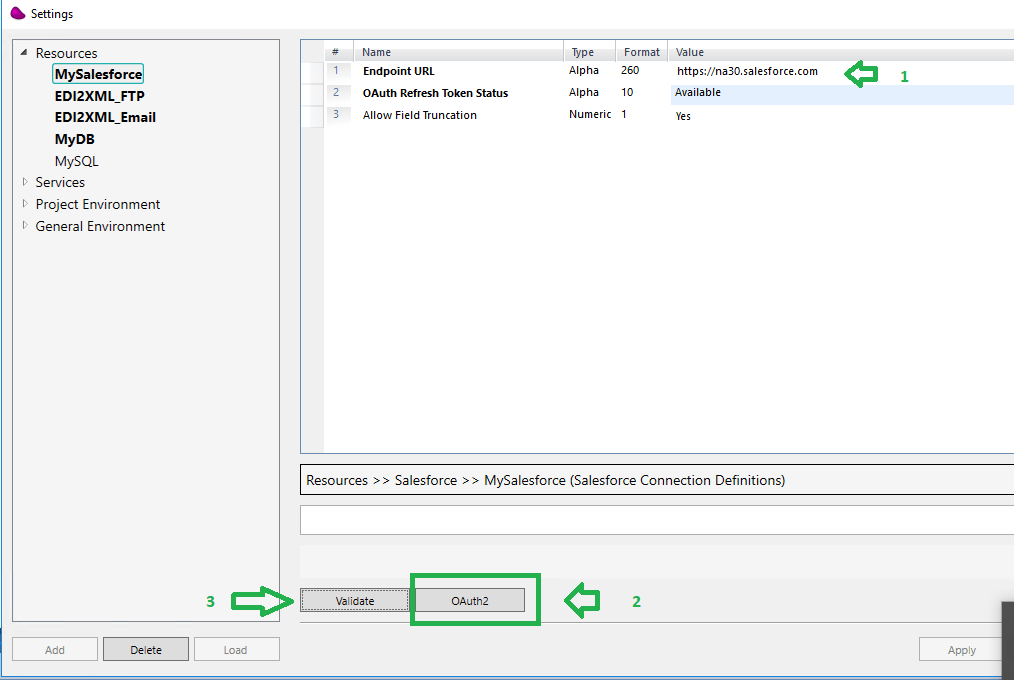This screenshot has height=680, width=1014.
Task: Click the Apply button
Action: 962,650
